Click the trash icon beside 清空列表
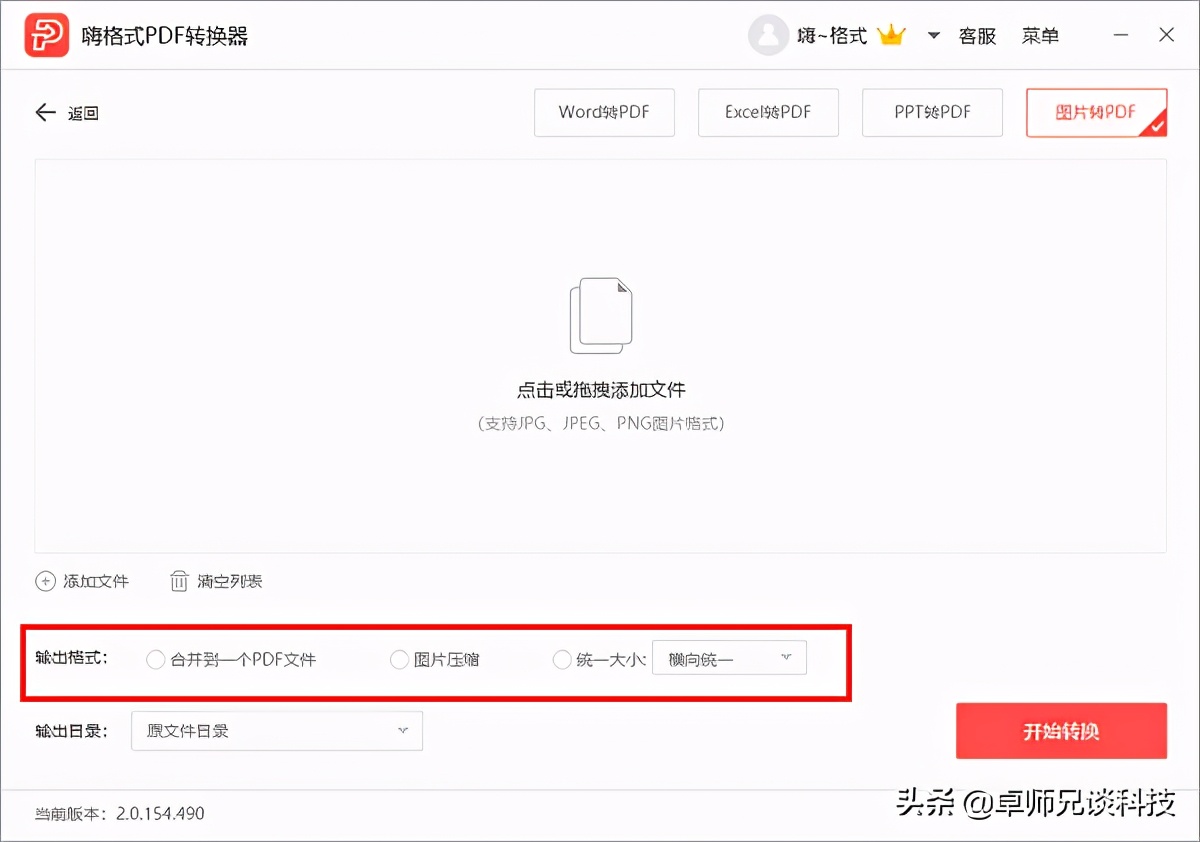This screenshot has width=1200, height=842. click(181, 580)
